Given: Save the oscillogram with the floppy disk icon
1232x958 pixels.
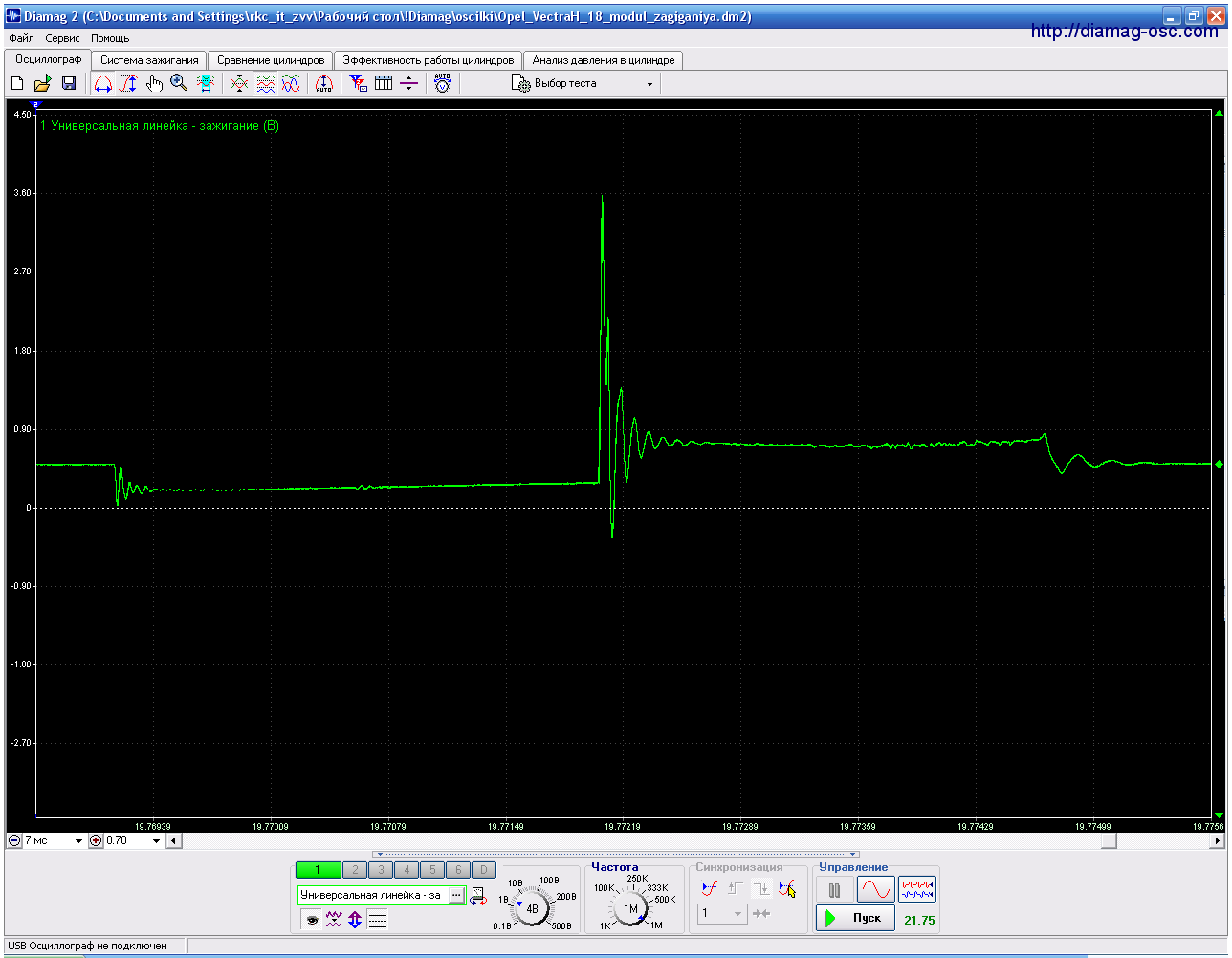Looking at the screenshot, I should click(x=68, y=84).
